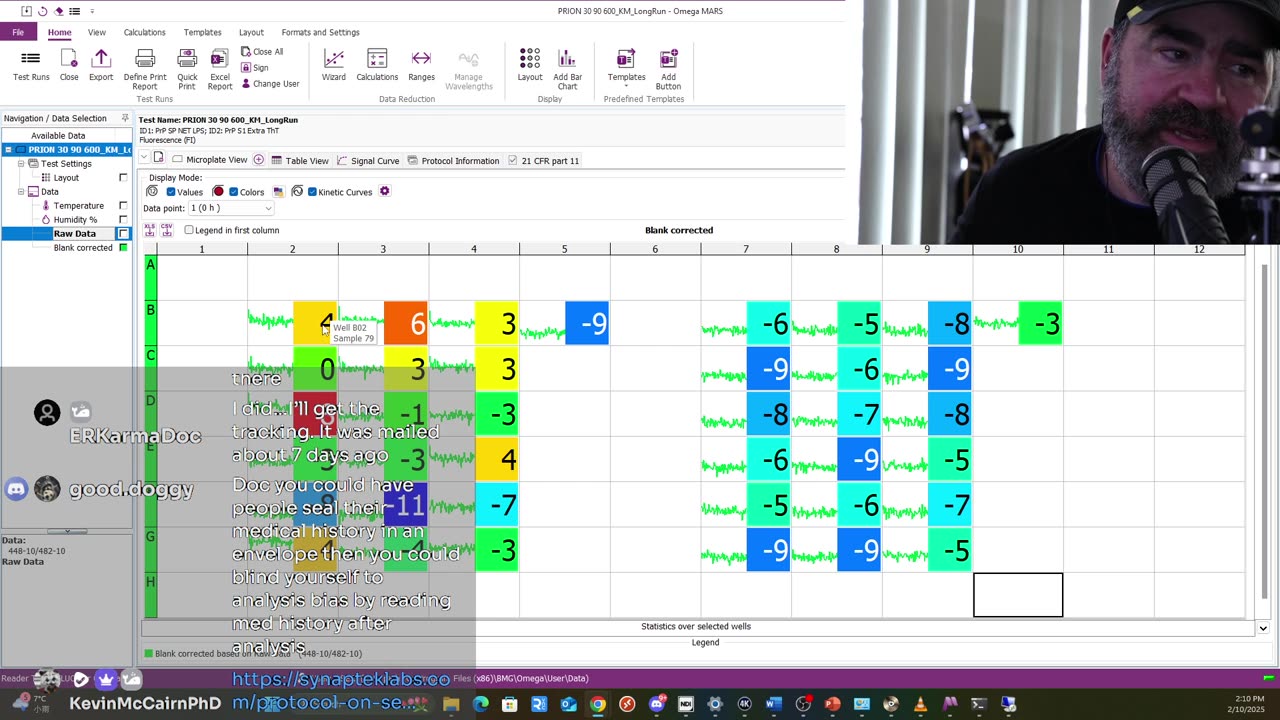
Task: Click Change User
Action: [x=270, y=84]
